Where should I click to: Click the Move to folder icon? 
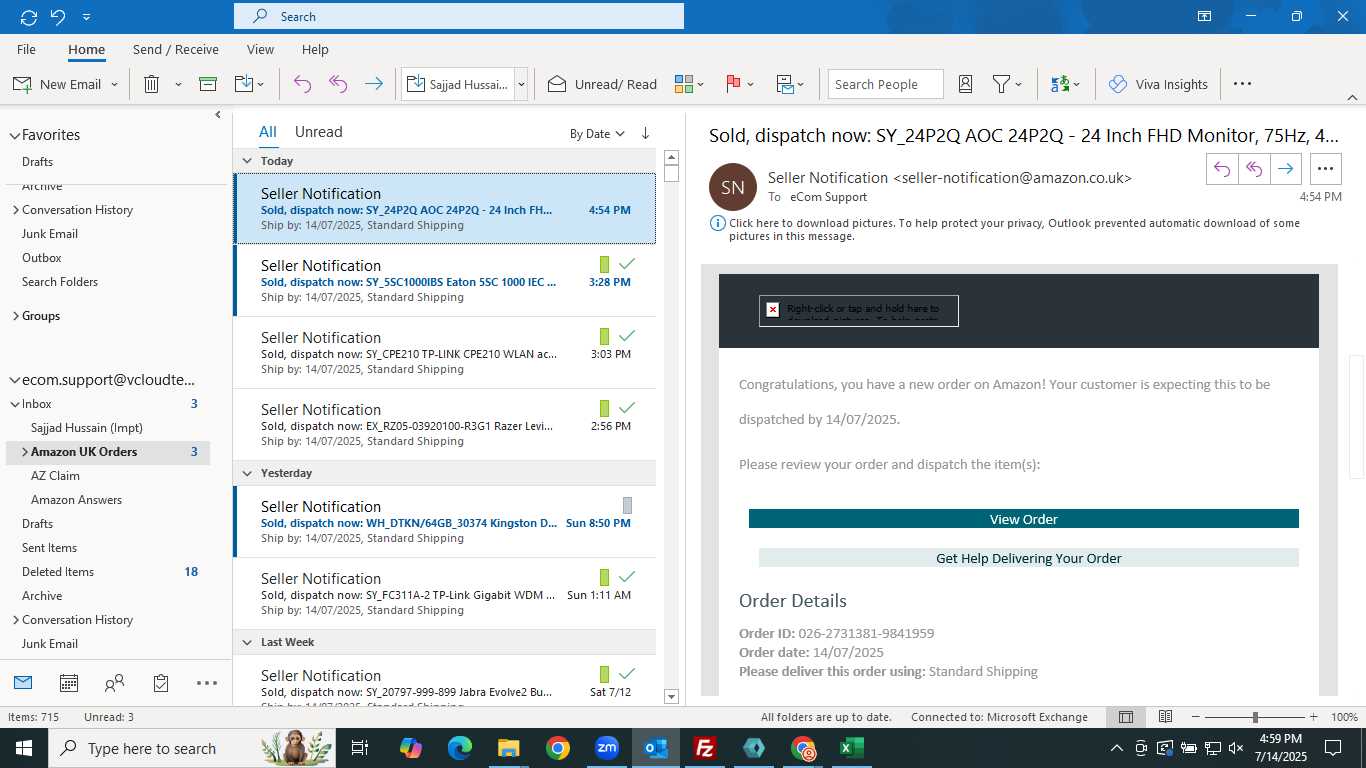pos(244,84)
